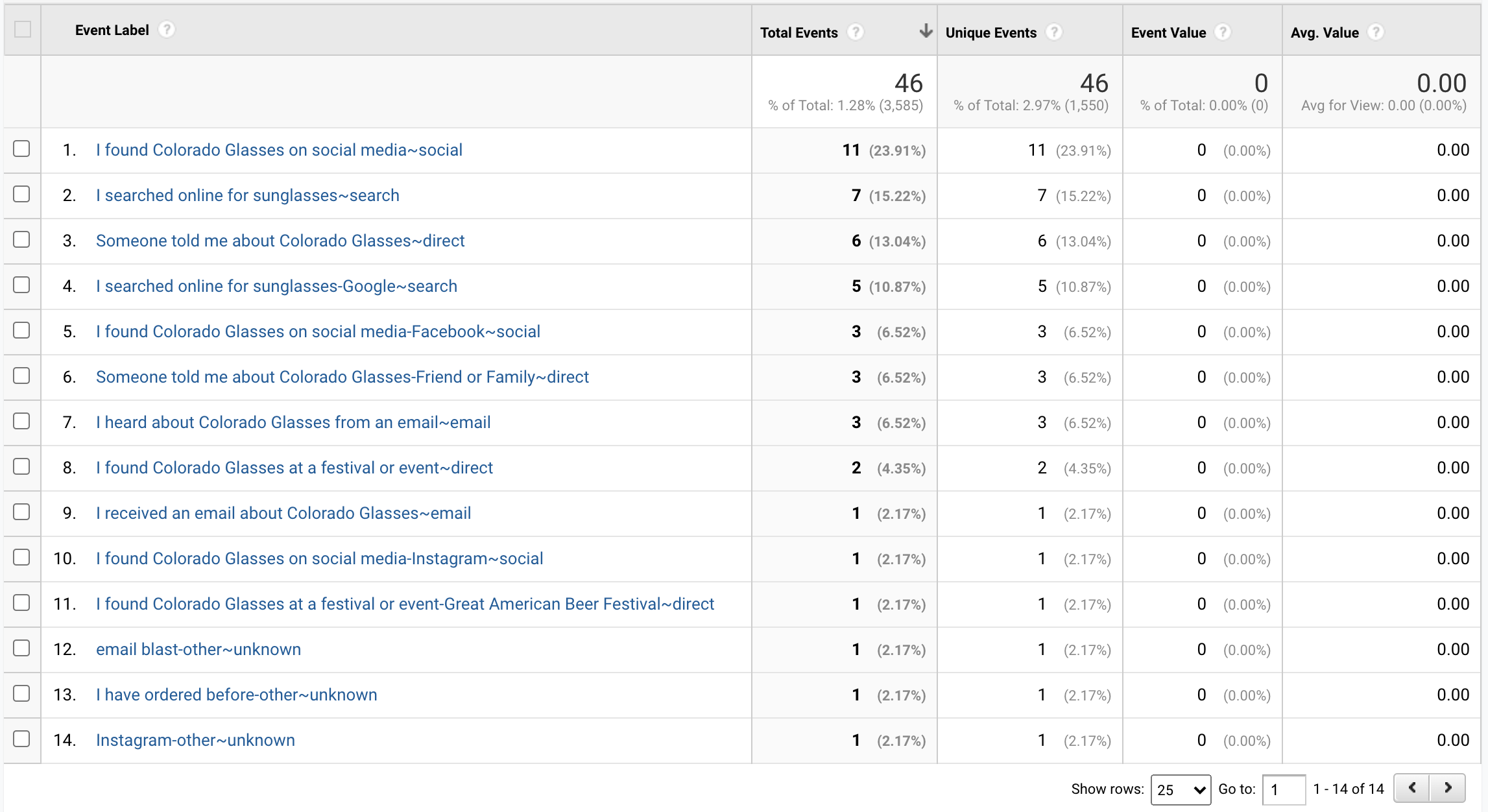Click help icon next to Event Label

[167, 30]
